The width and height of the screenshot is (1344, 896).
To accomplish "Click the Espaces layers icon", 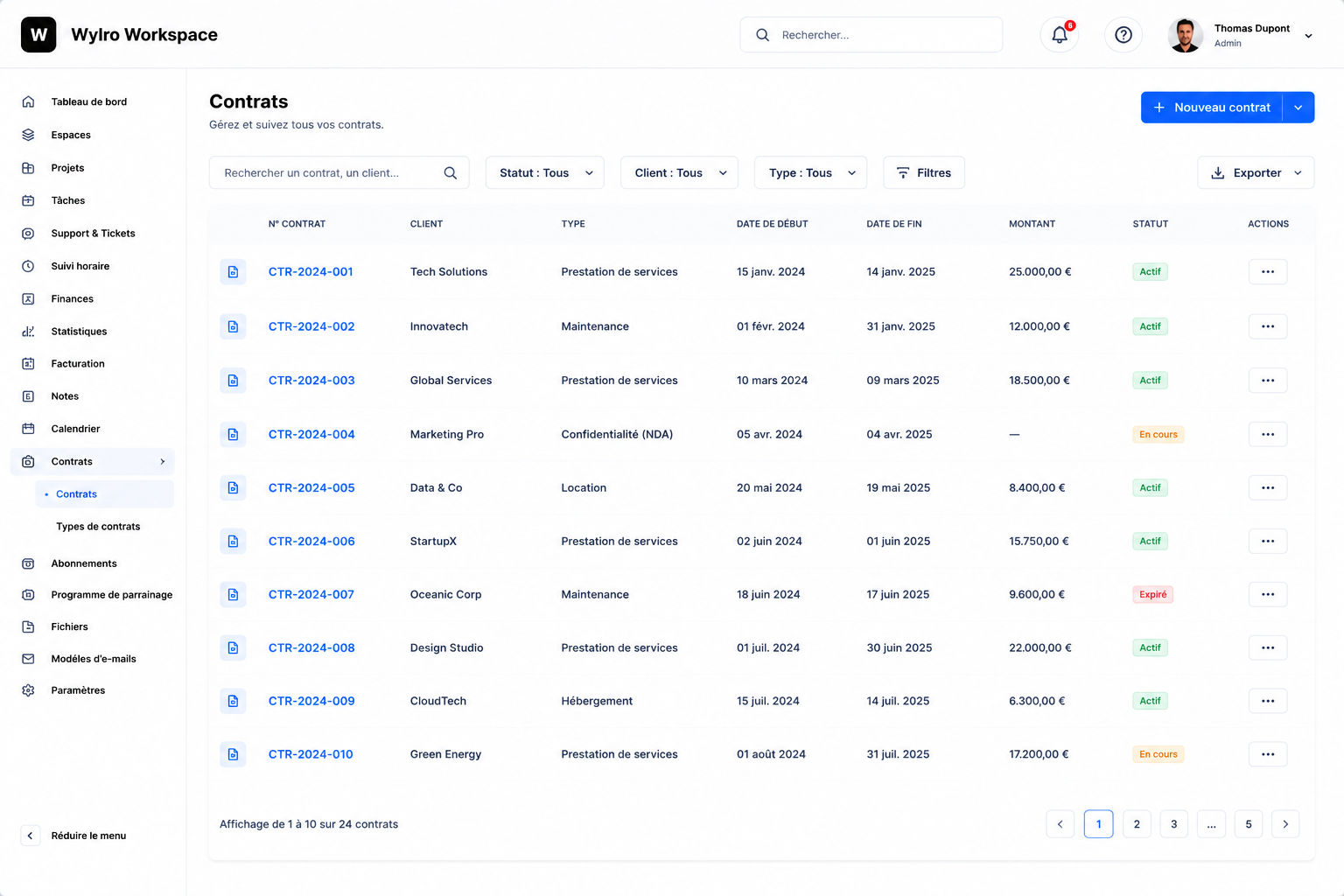I will (28, 135).
